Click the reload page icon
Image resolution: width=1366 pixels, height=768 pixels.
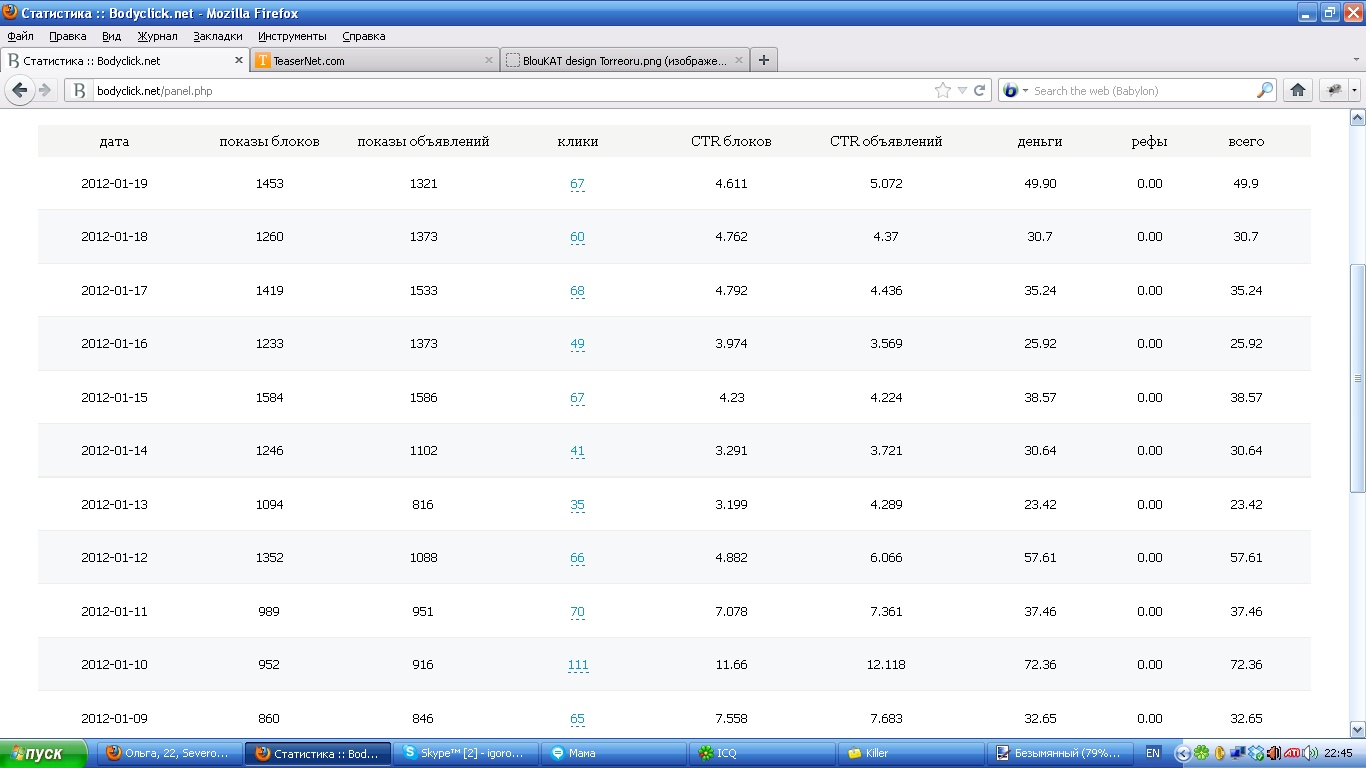pyautogui.click(x=980, y=90)
